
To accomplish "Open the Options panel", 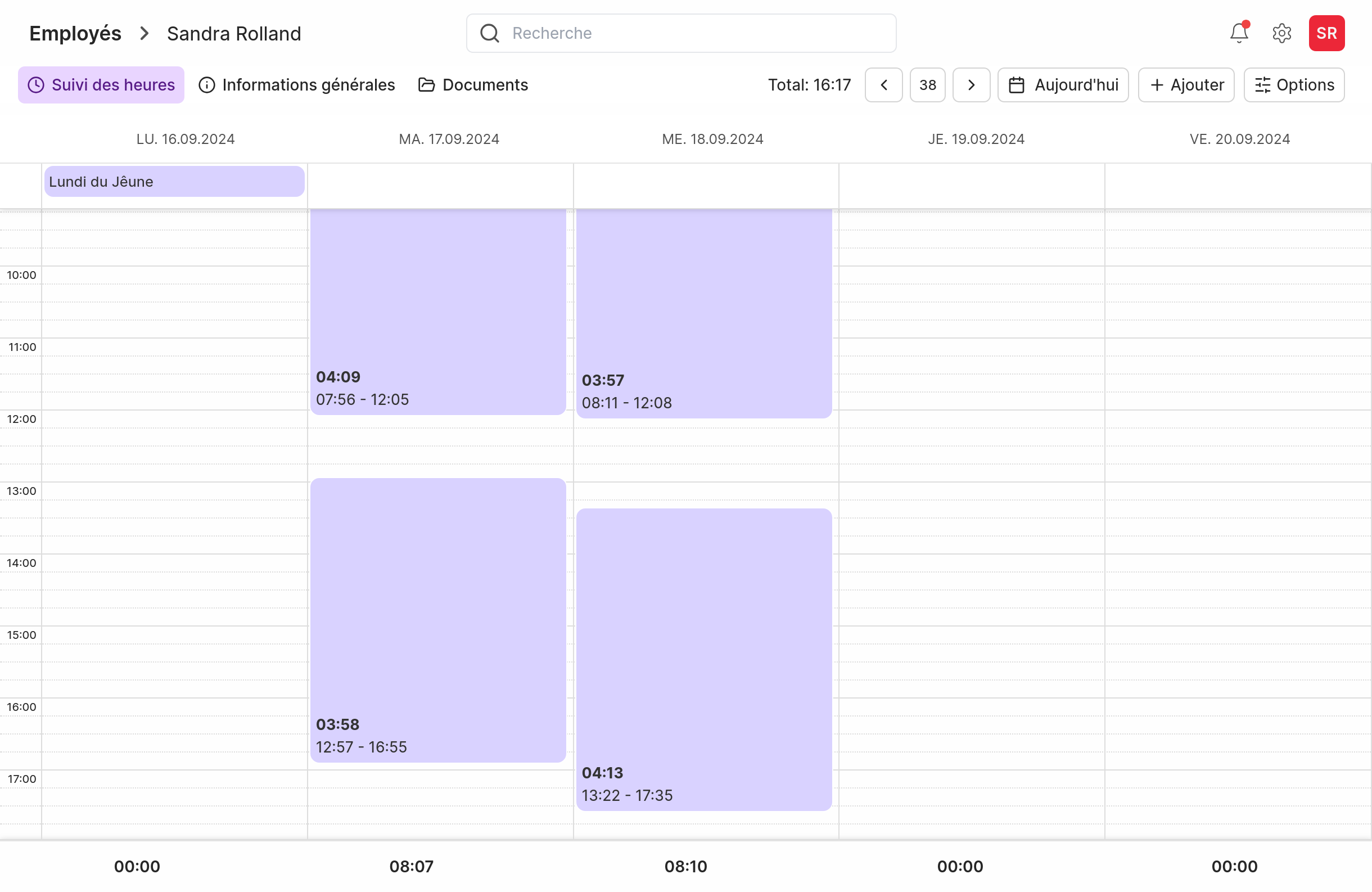I will (x=1294, y=85).
